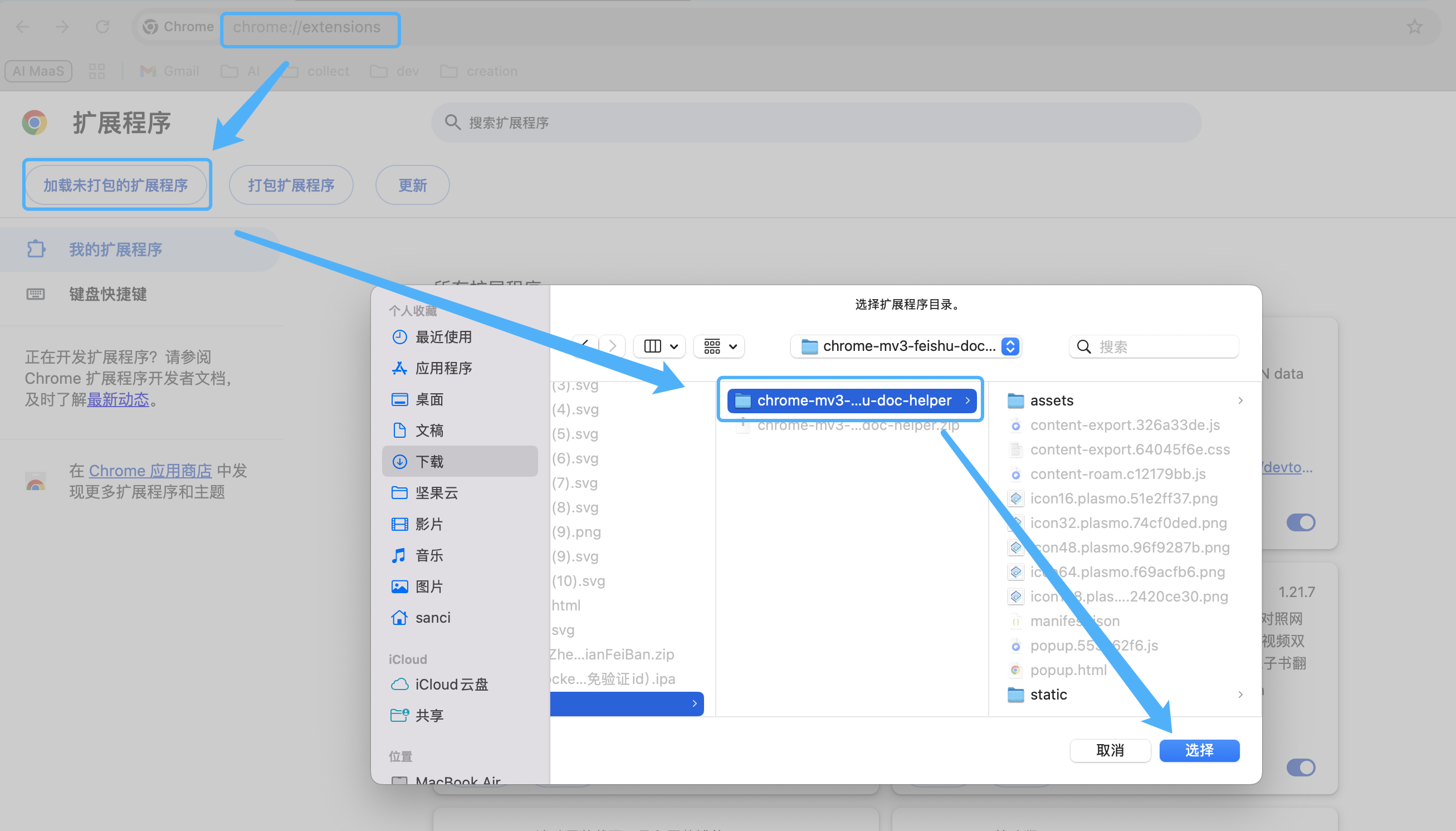This screenshot has height=831, width=1456.
Task: Expand the static folder chevron
Action: (x=1240, y=695)
